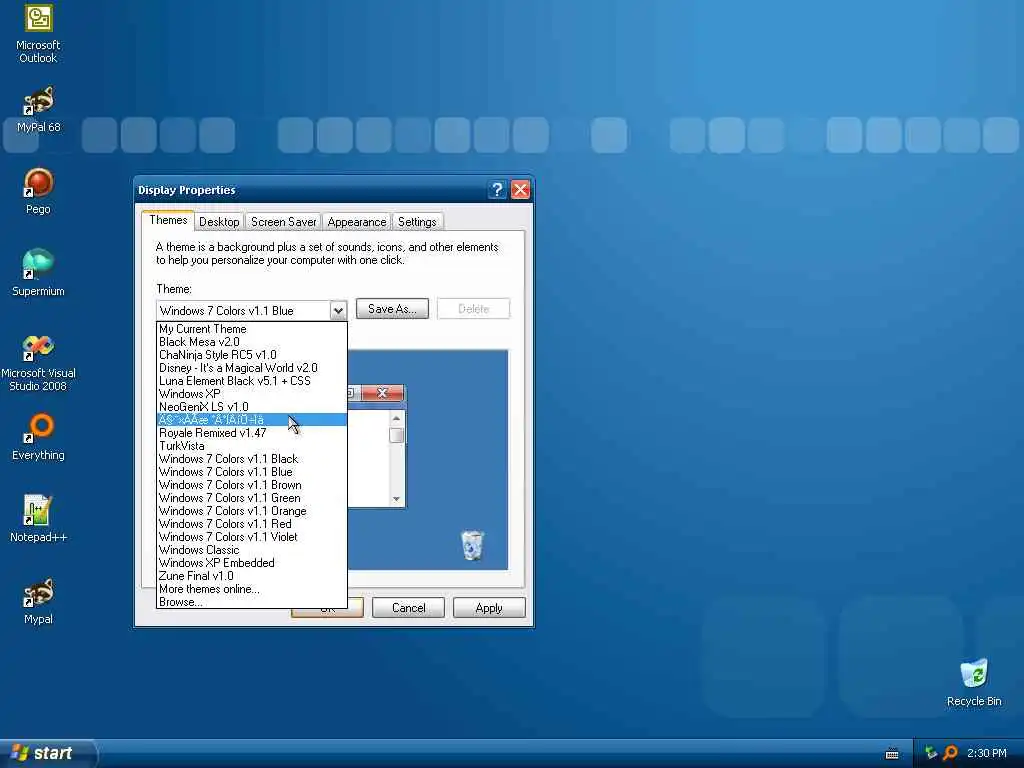Image resolution: width=1024 pixels, height=768 pixels.
Task: Select the Everything desktop shortcut
Action: point(38,437)
